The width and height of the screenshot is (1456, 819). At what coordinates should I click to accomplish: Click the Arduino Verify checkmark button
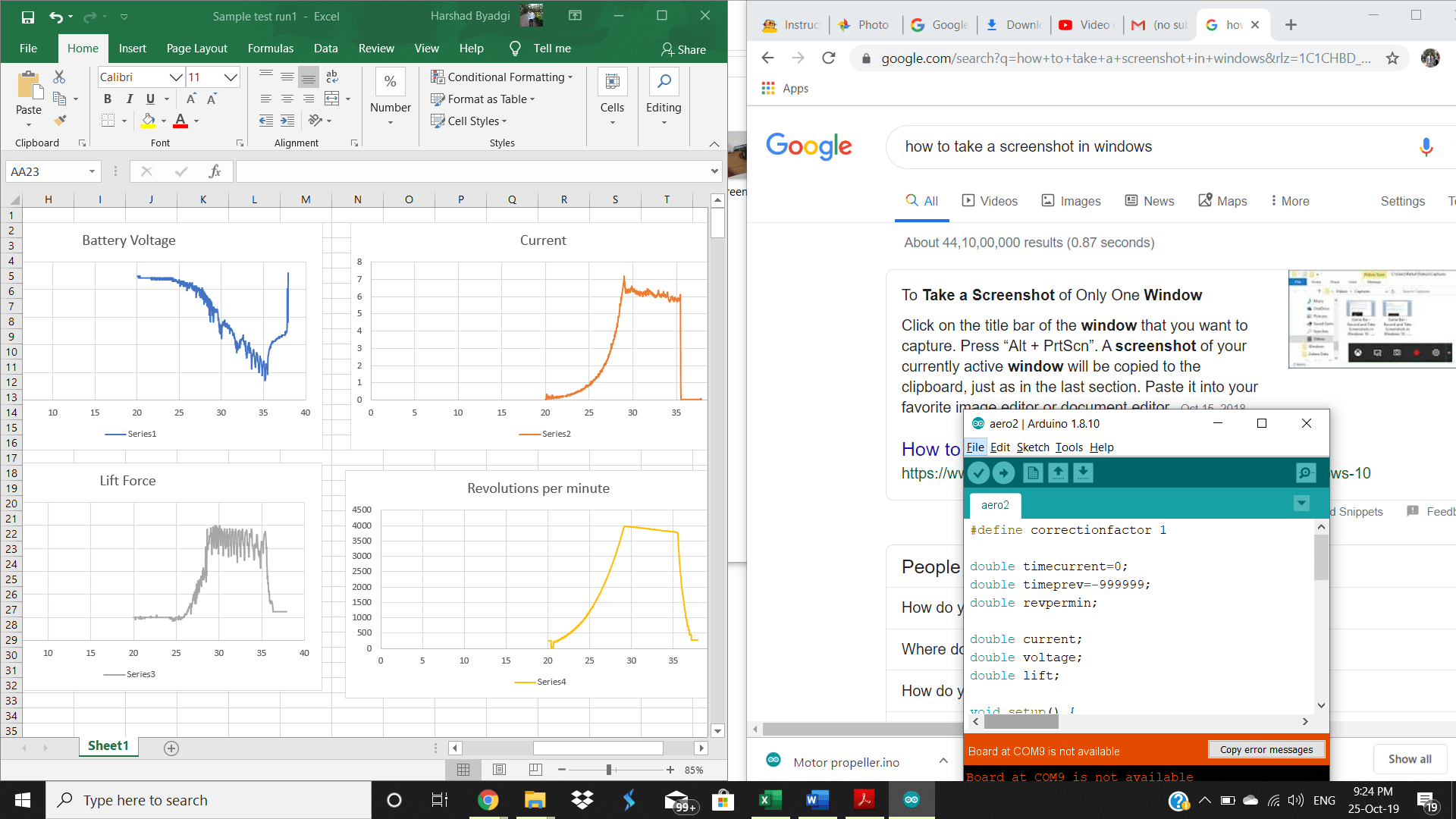coord(978,473)
